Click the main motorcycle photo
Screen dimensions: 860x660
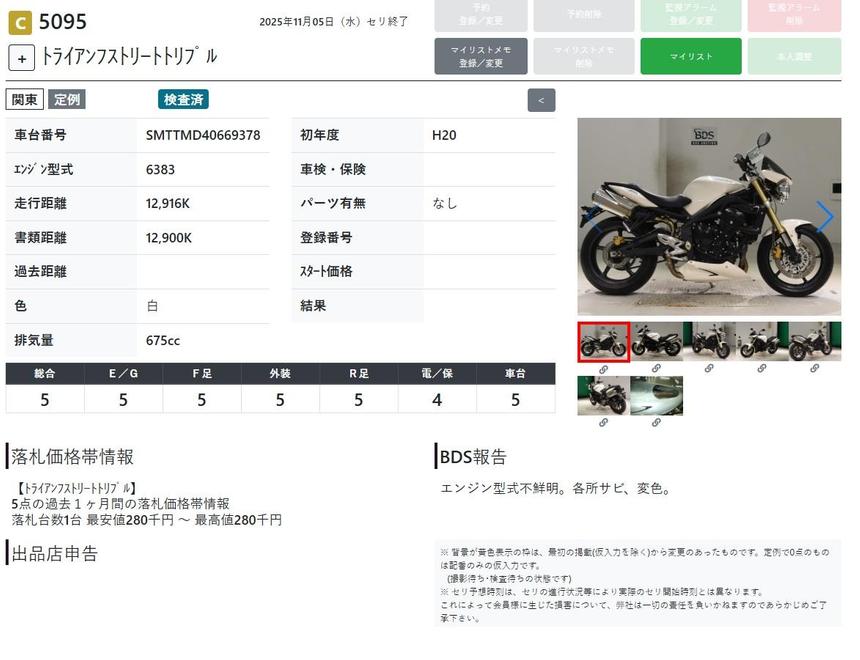click(x=709, y=217)
